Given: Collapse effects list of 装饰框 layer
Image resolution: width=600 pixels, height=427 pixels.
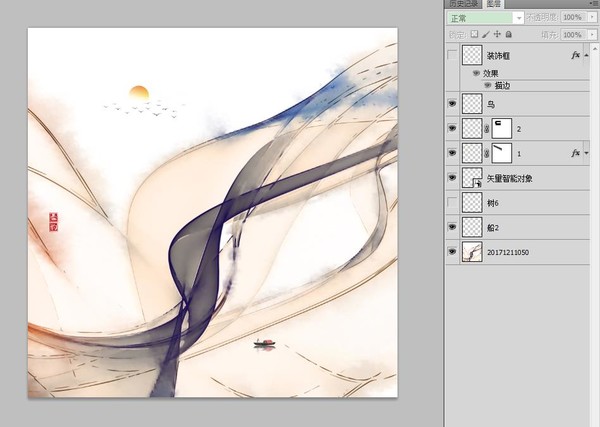Looking at the screenshot, I should [x=586, y=55].
